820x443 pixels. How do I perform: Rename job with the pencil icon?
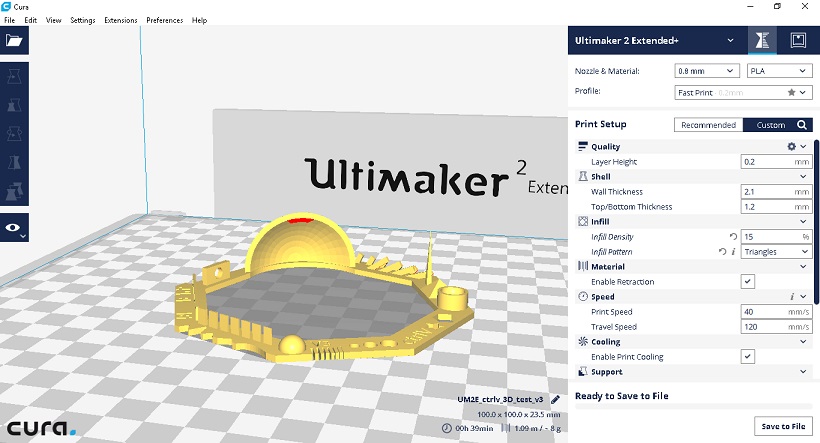[555, 400]
